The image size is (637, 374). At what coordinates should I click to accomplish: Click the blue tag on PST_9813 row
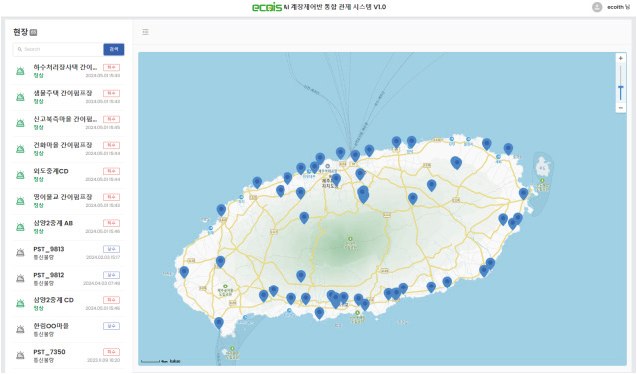(111, 249)
